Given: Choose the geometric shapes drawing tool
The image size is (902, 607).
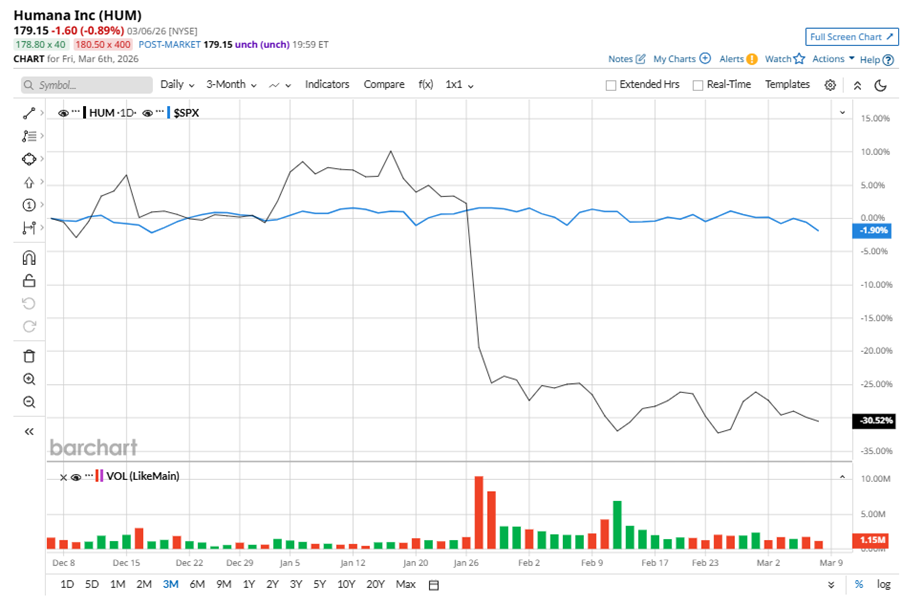Looking at the screenshot, I should 29,159.
